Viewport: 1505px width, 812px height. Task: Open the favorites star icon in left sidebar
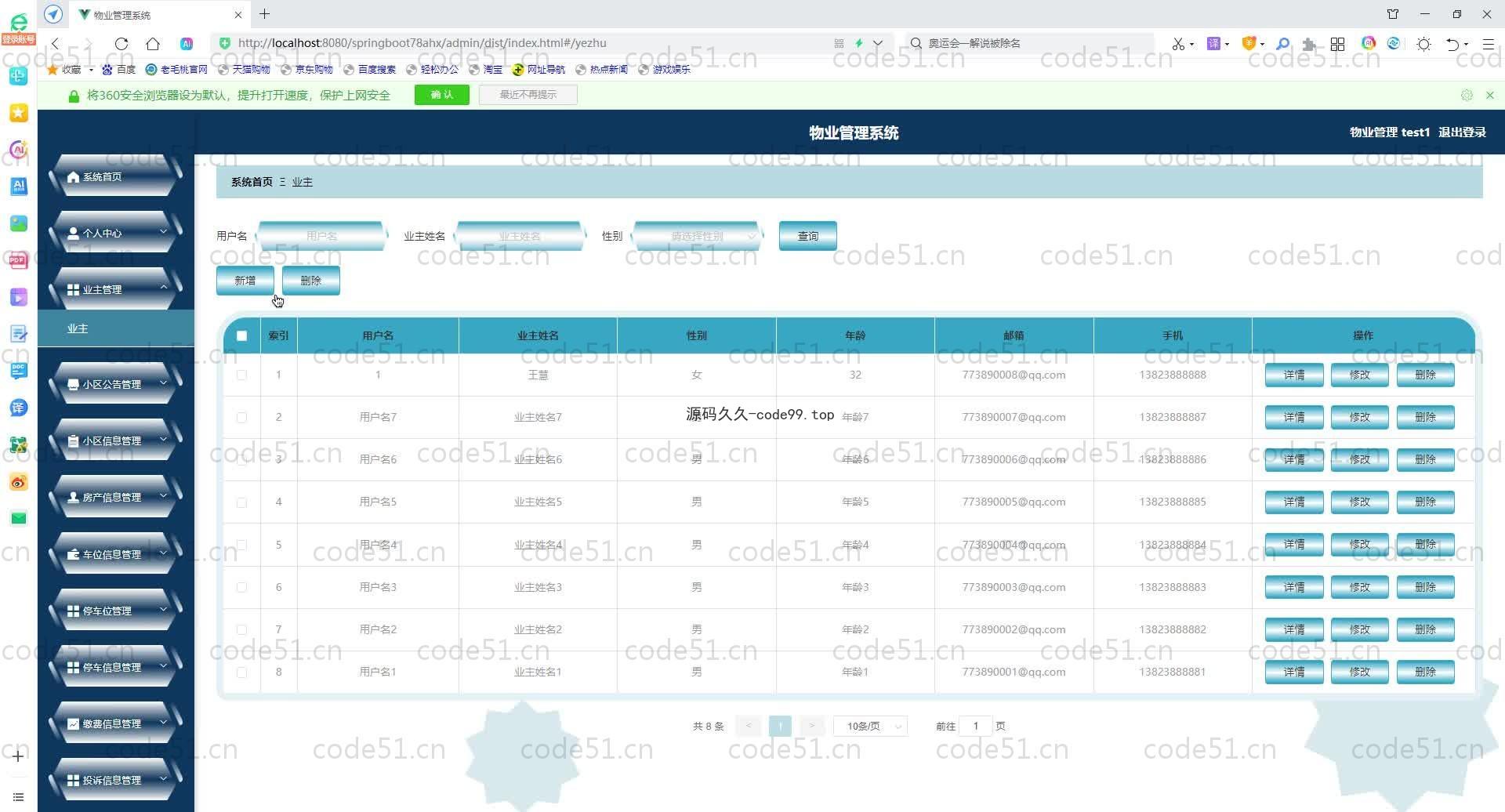pos(19,113)
